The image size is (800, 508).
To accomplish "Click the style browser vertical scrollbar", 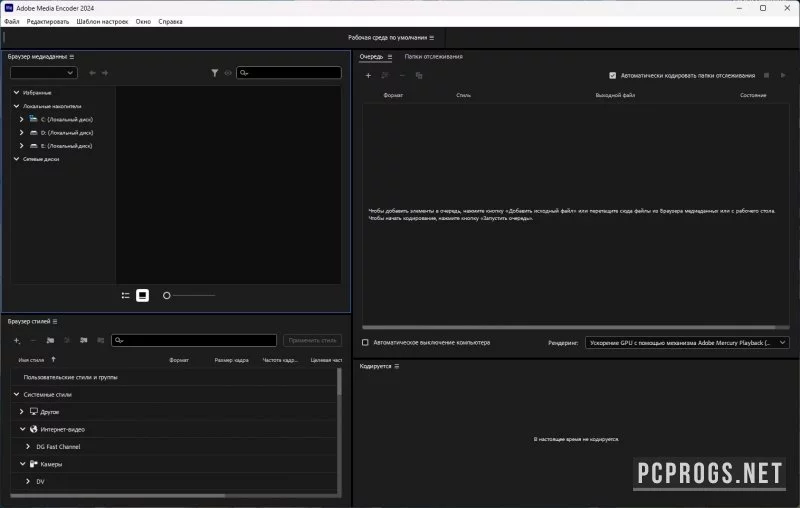I will tap(339, 382).
